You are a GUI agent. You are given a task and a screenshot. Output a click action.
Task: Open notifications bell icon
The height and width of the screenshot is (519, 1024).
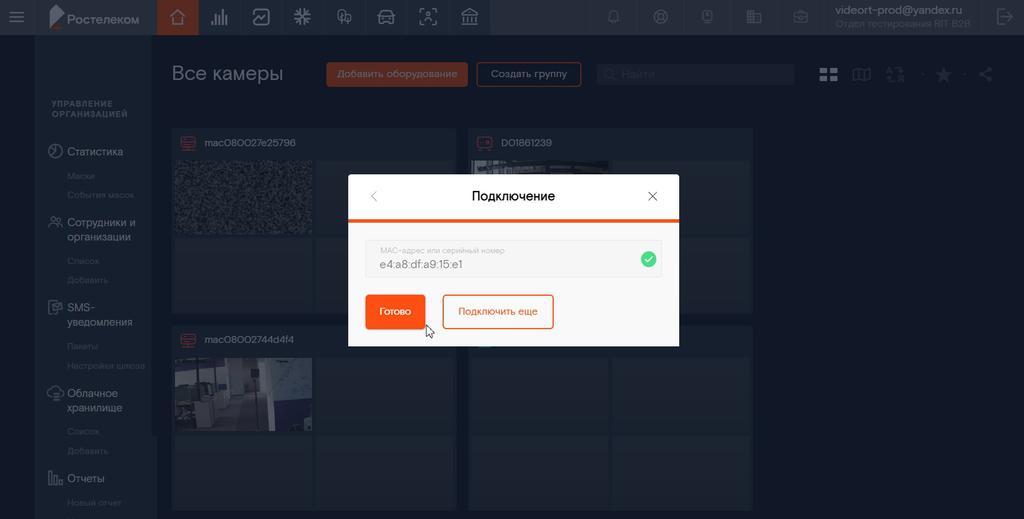613,18
